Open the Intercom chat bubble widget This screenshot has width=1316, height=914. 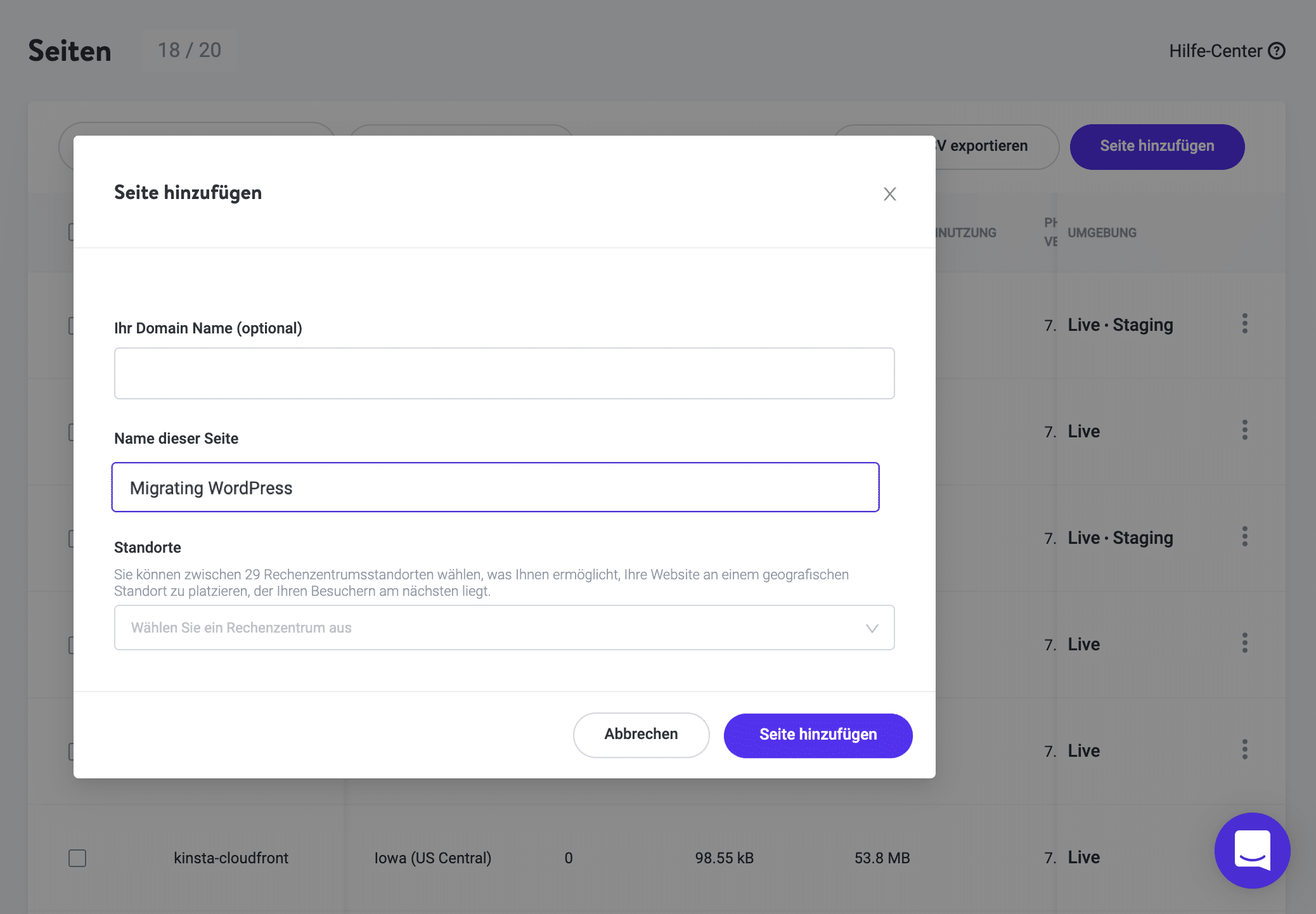(1252, 851)
